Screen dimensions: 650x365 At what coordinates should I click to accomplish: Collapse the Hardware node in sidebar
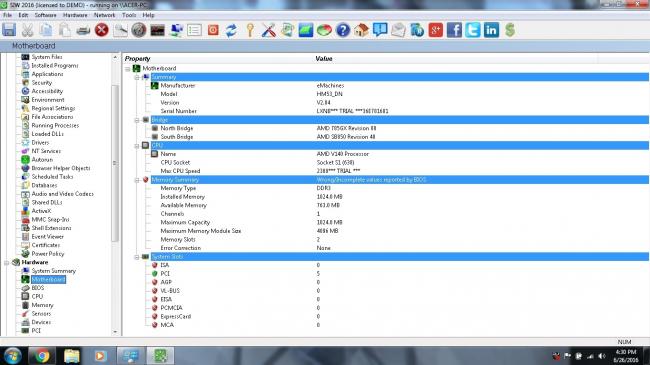7,263
